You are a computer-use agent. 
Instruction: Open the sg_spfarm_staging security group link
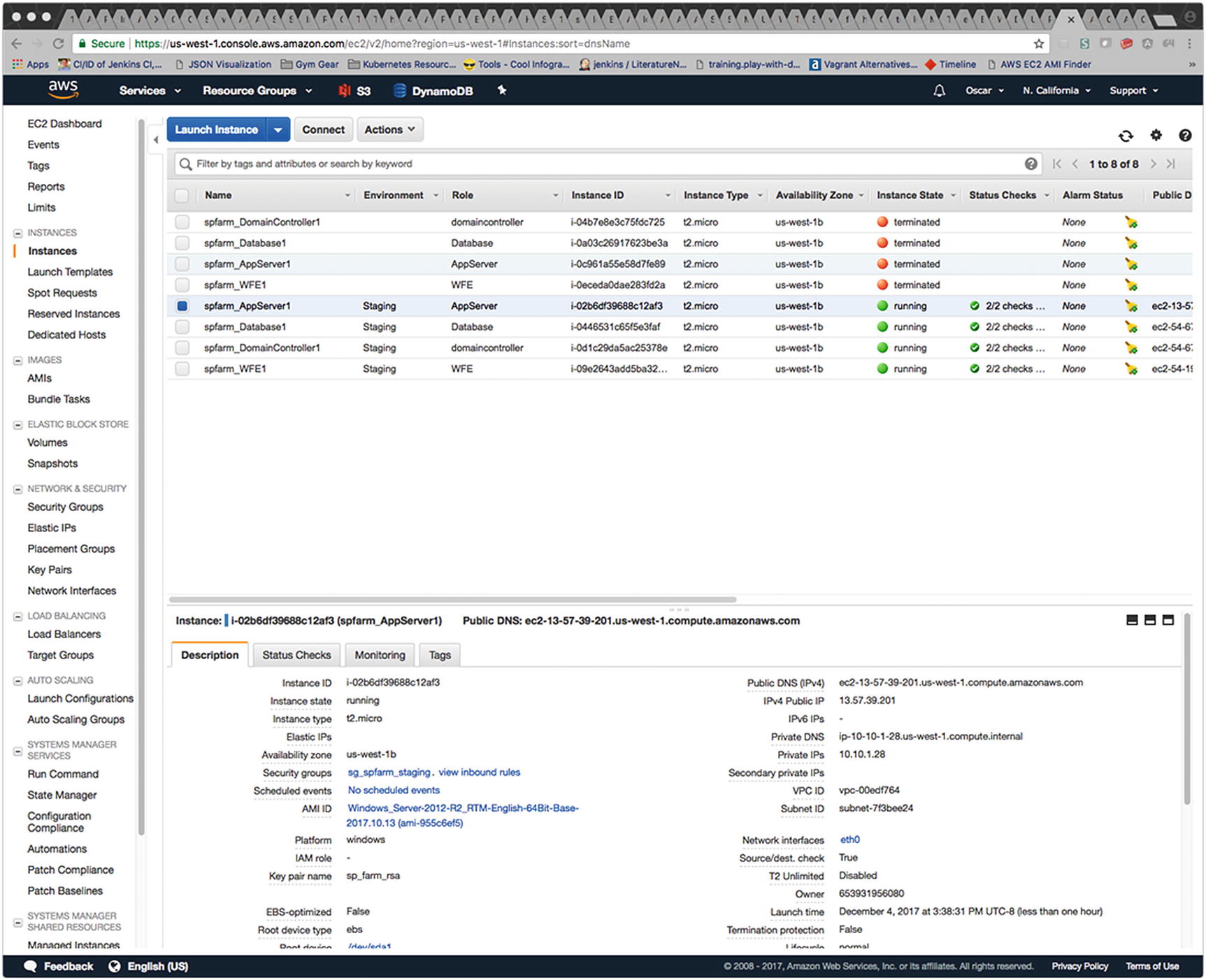click(x=389, y=772)
